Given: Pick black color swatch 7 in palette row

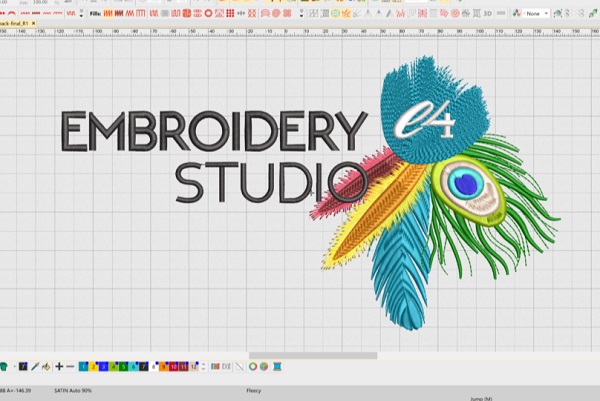Looking at the screenshot, I should pyautogui.click(x=143, y=367).
